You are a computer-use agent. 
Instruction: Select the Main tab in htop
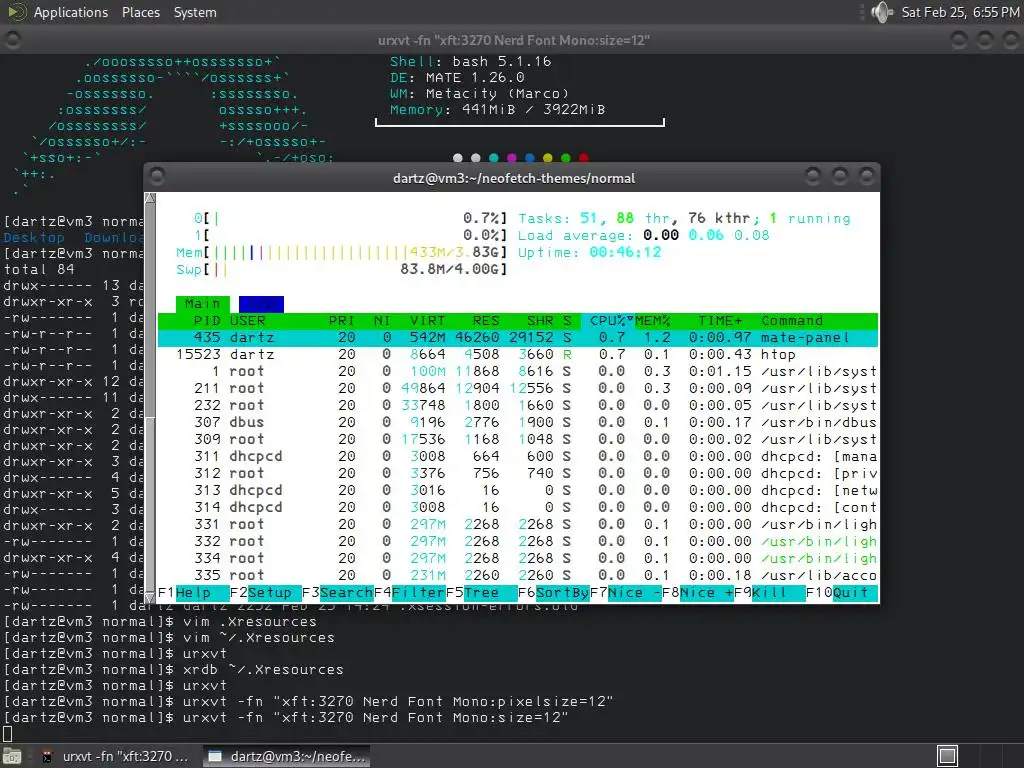[202, 304]
